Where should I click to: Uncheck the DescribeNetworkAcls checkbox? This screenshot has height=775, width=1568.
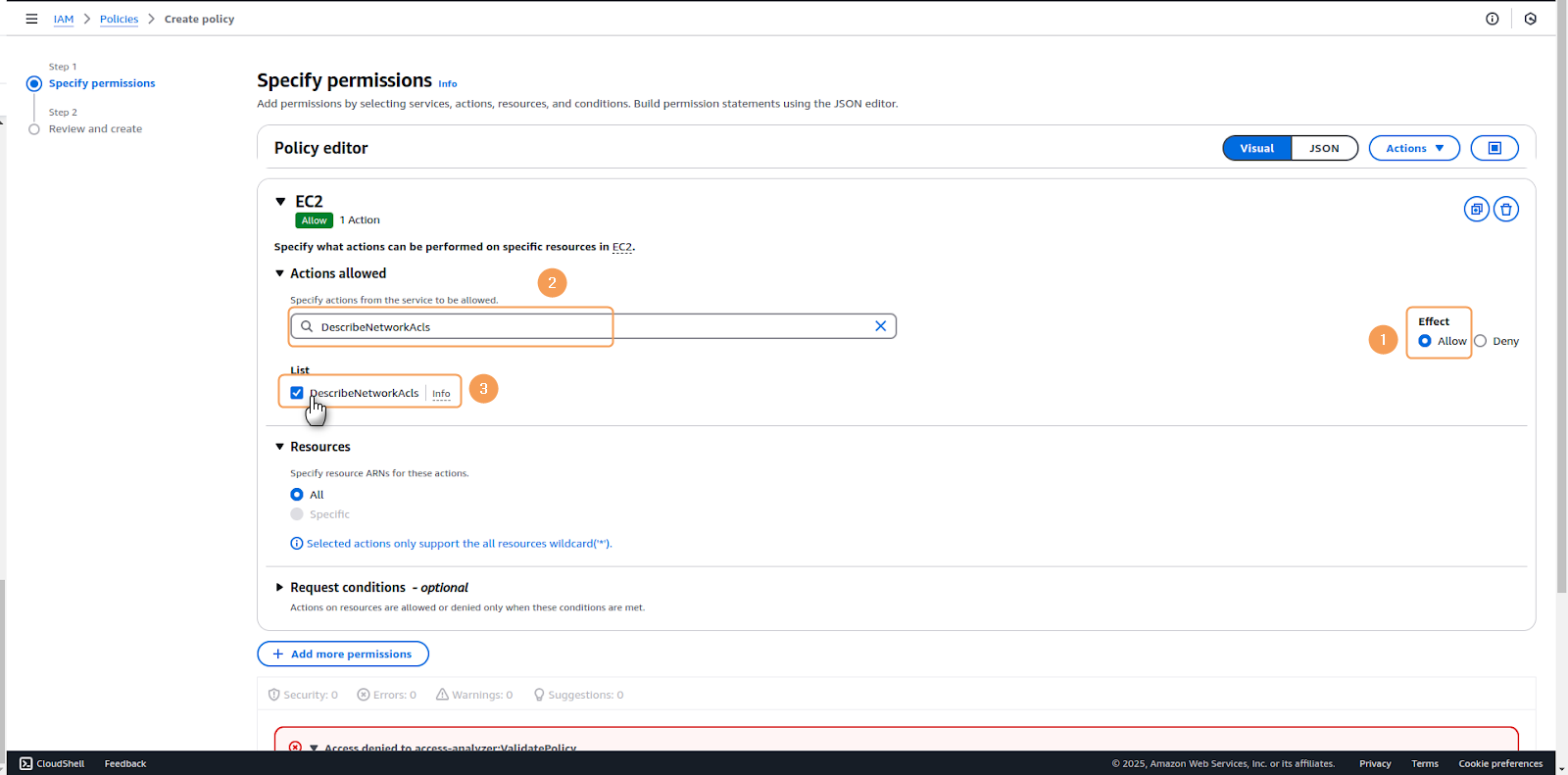coord(297,393)
